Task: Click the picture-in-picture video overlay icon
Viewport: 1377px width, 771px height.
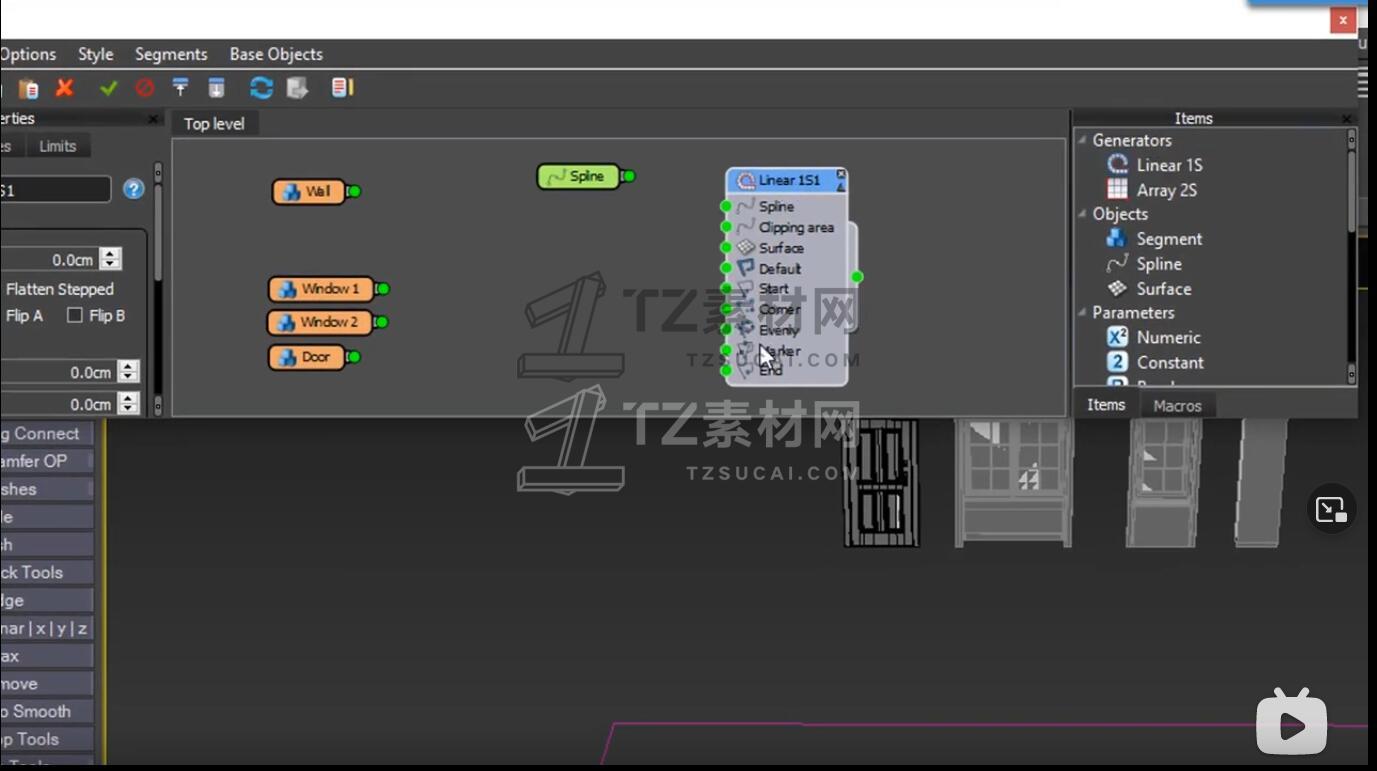Action: point(1331,510)
